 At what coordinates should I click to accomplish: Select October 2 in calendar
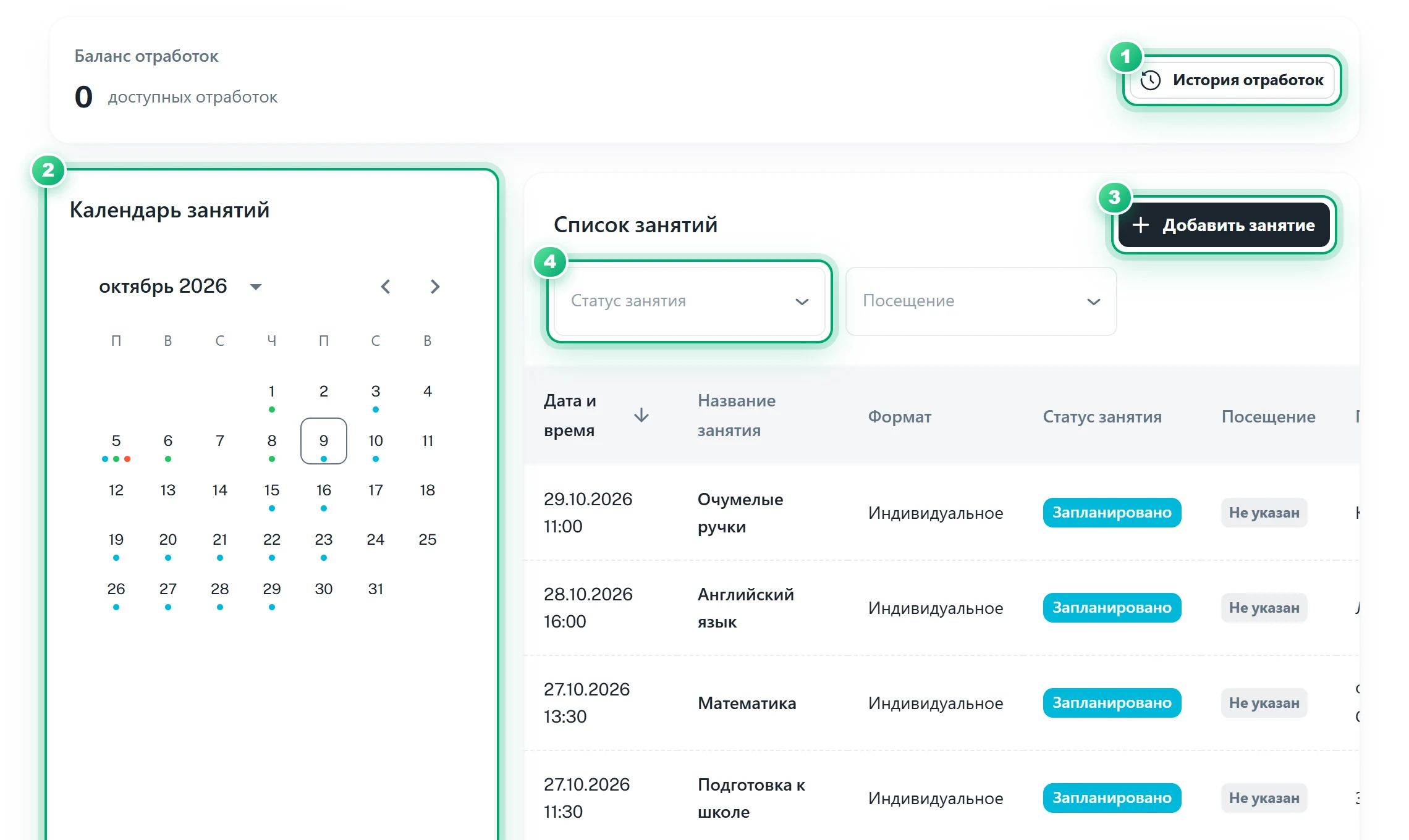(x=324, y=392)
